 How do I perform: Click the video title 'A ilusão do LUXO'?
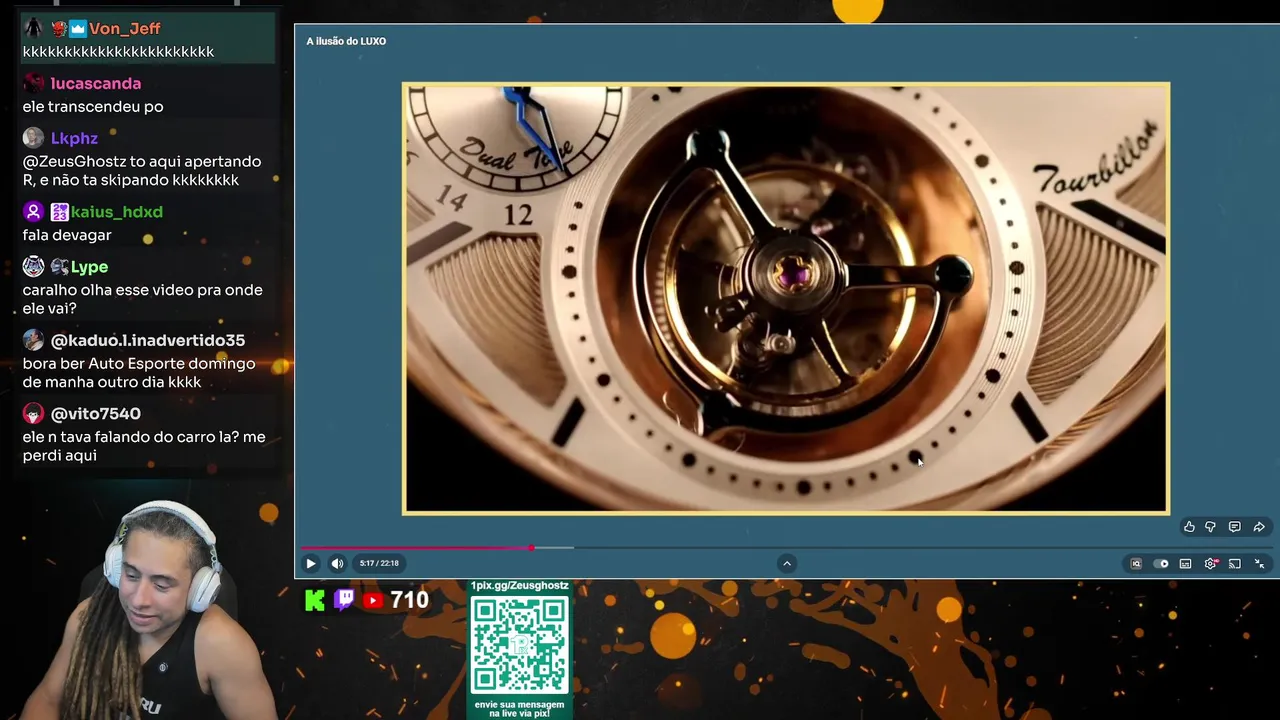point(346,41)
